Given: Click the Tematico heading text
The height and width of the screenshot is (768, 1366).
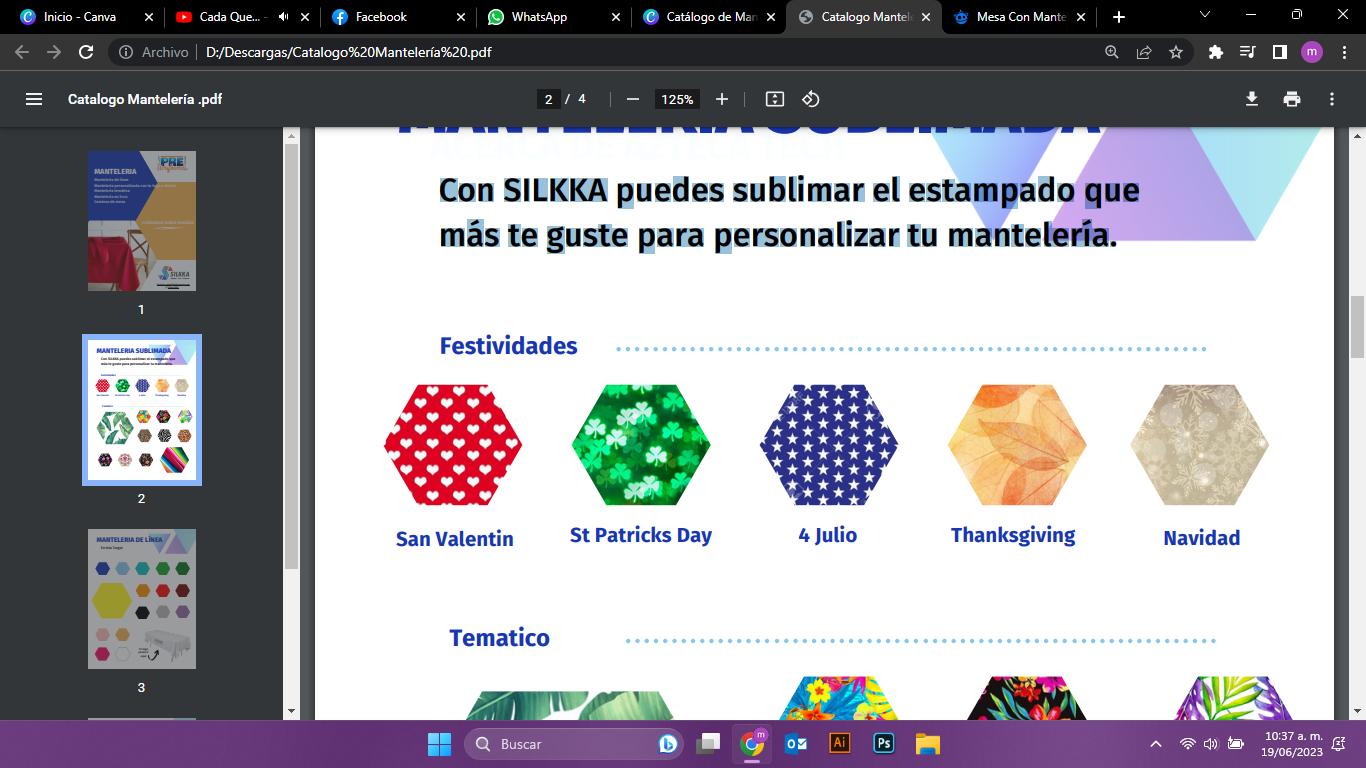Looking at the screenshot, I should click(499, 638).
